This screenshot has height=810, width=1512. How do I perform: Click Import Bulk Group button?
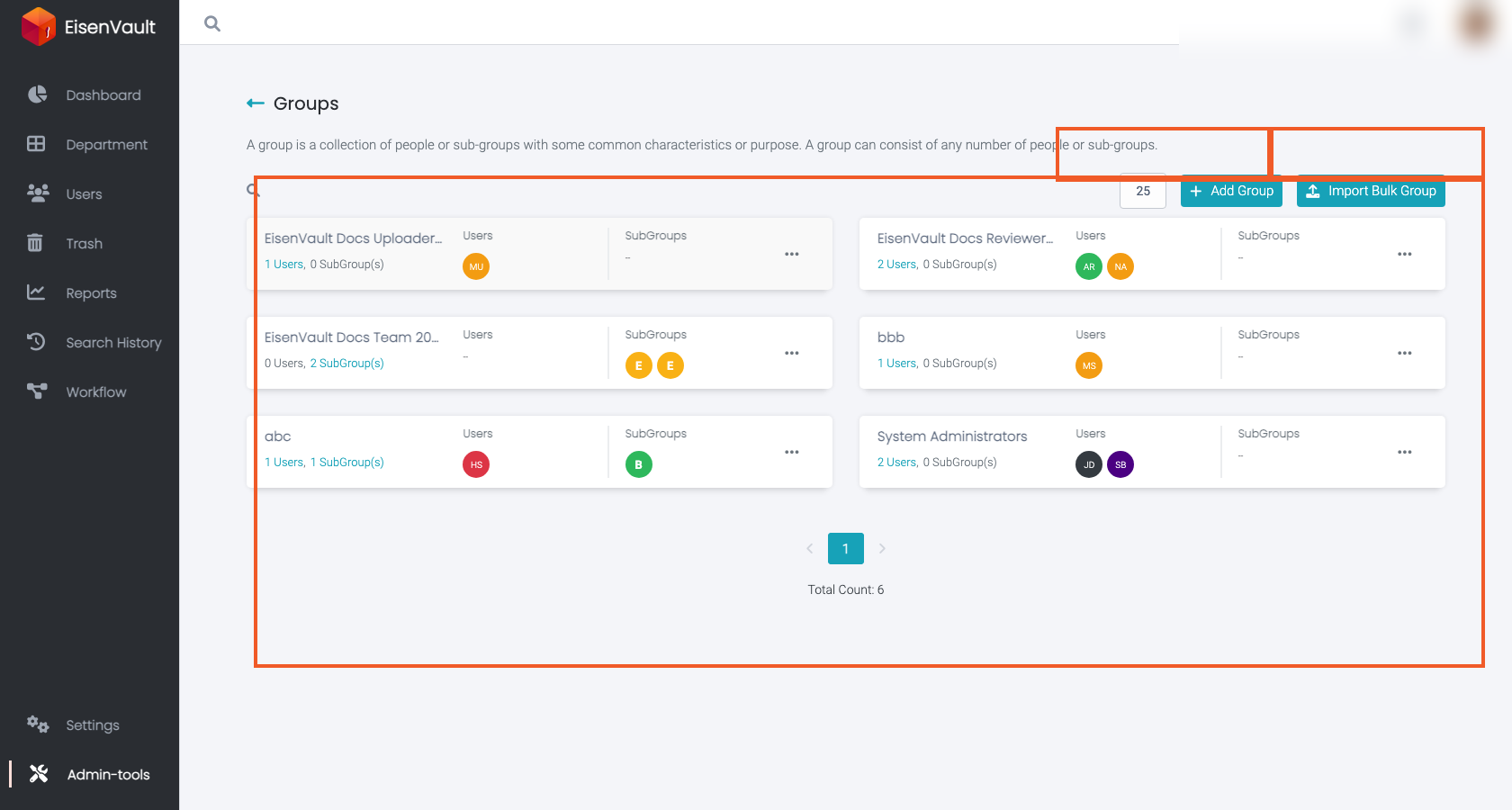1371,191
